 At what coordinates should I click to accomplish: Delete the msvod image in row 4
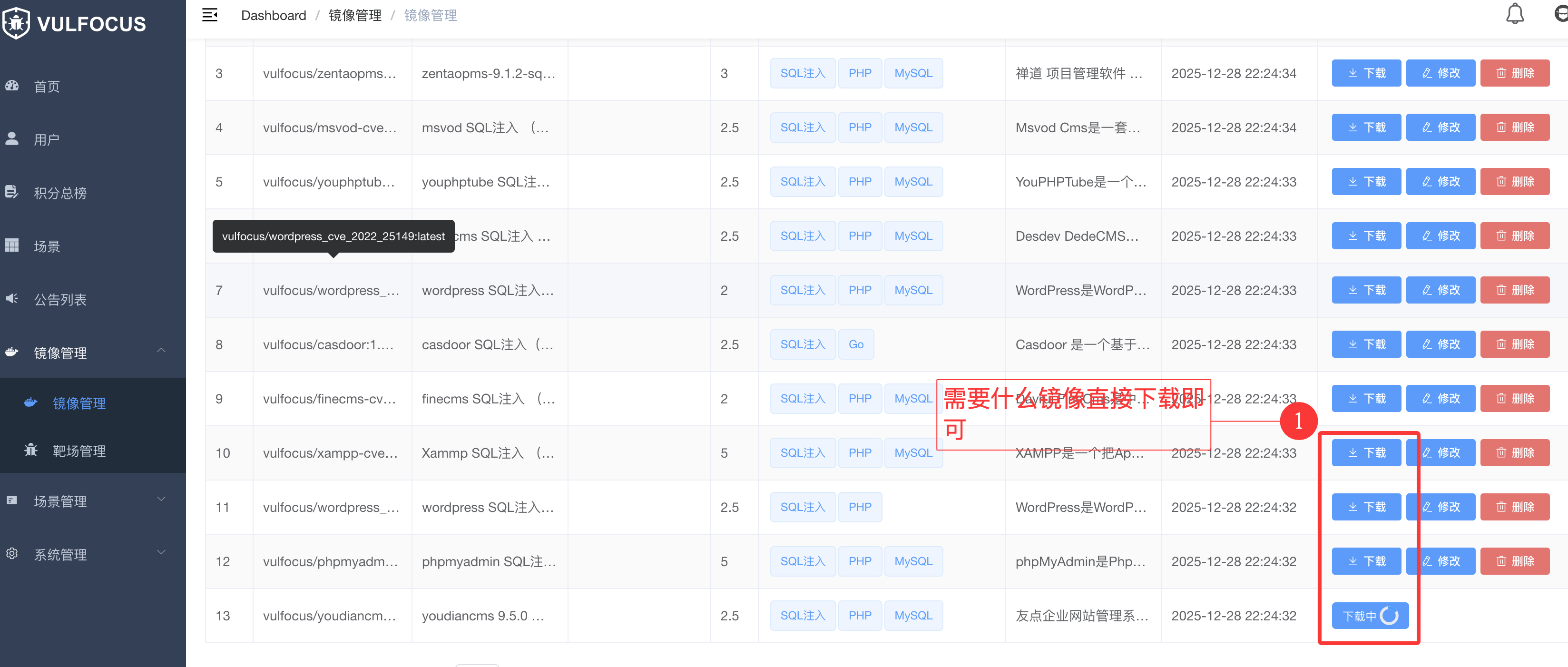[x=1514, y=127]
